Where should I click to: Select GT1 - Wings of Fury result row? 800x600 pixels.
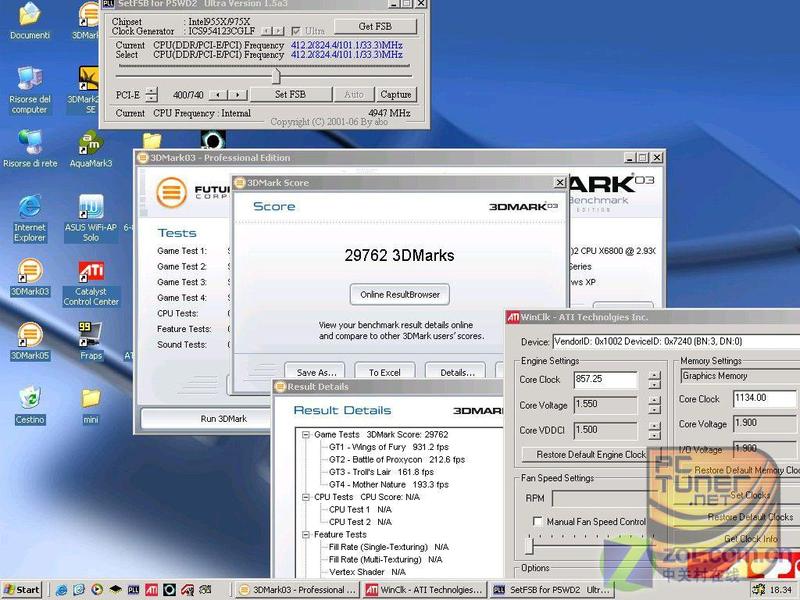point(389,447)
